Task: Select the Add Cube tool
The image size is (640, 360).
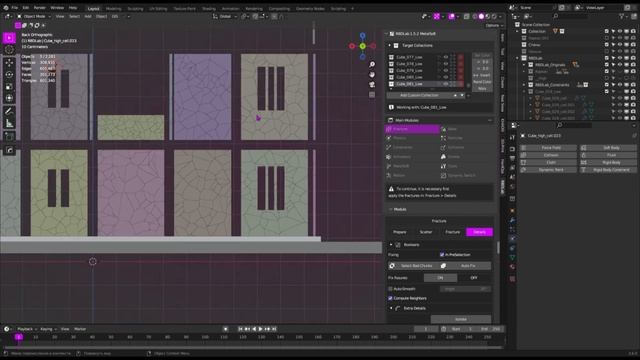Action: 9,136
